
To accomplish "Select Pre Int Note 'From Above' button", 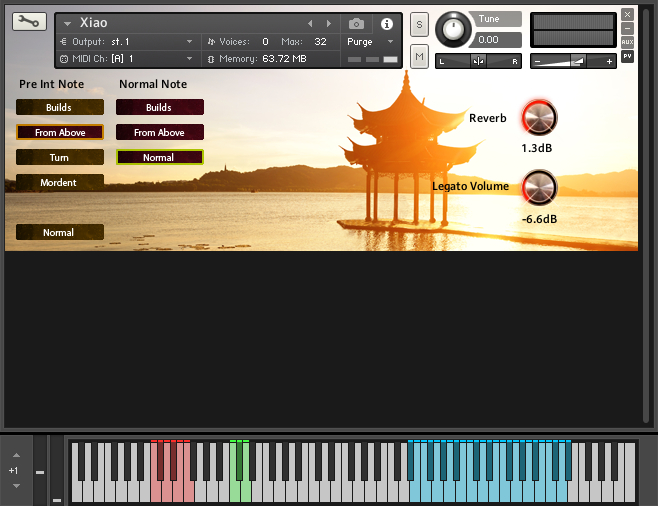I will (x=60, y=132).
